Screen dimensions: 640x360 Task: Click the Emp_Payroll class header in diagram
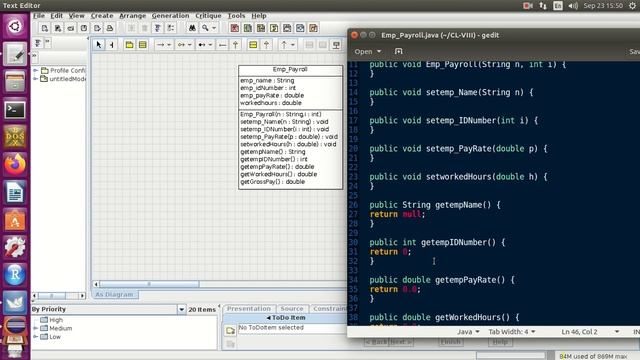pos(290,70)
